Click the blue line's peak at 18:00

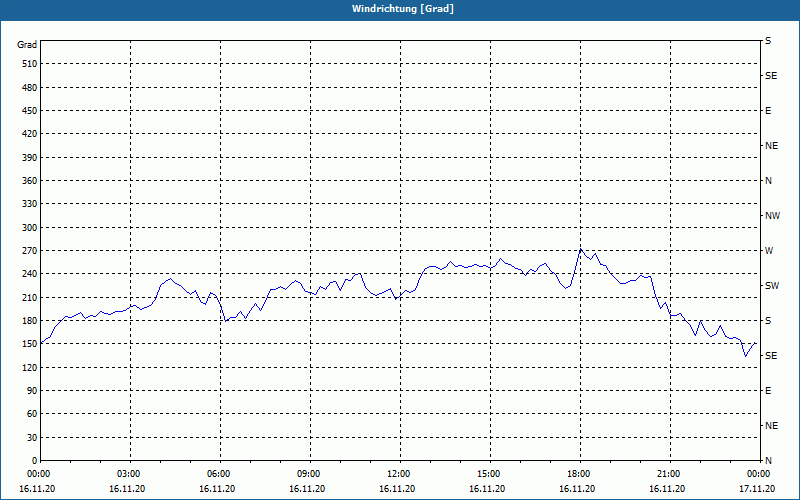[x=581, y=249]
